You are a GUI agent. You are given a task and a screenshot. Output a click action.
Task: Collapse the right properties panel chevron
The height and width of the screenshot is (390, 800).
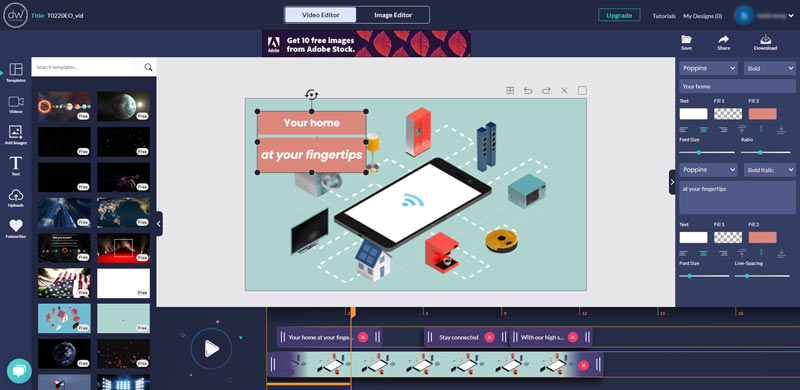[x=672, y=182]
